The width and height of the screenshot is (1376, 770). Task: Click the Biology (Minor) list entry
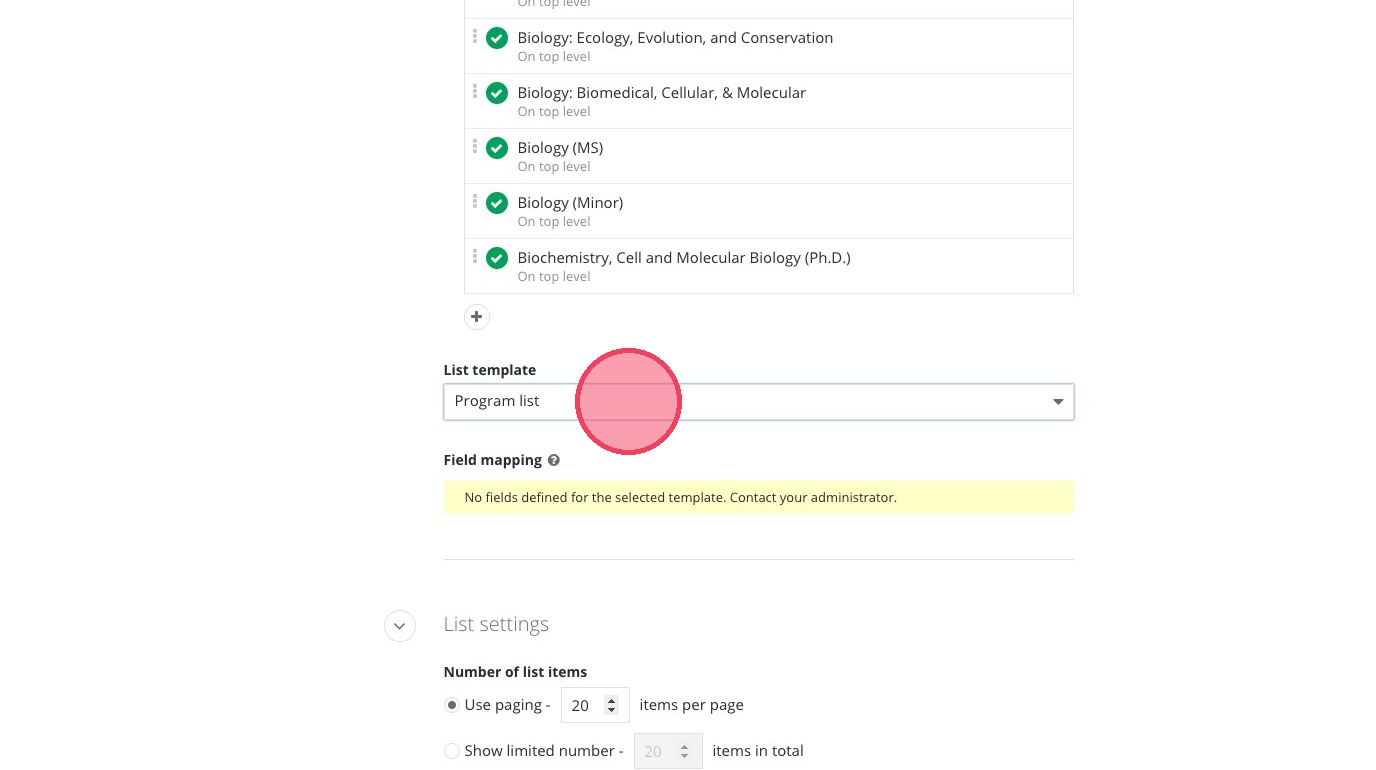coord(570,203)
